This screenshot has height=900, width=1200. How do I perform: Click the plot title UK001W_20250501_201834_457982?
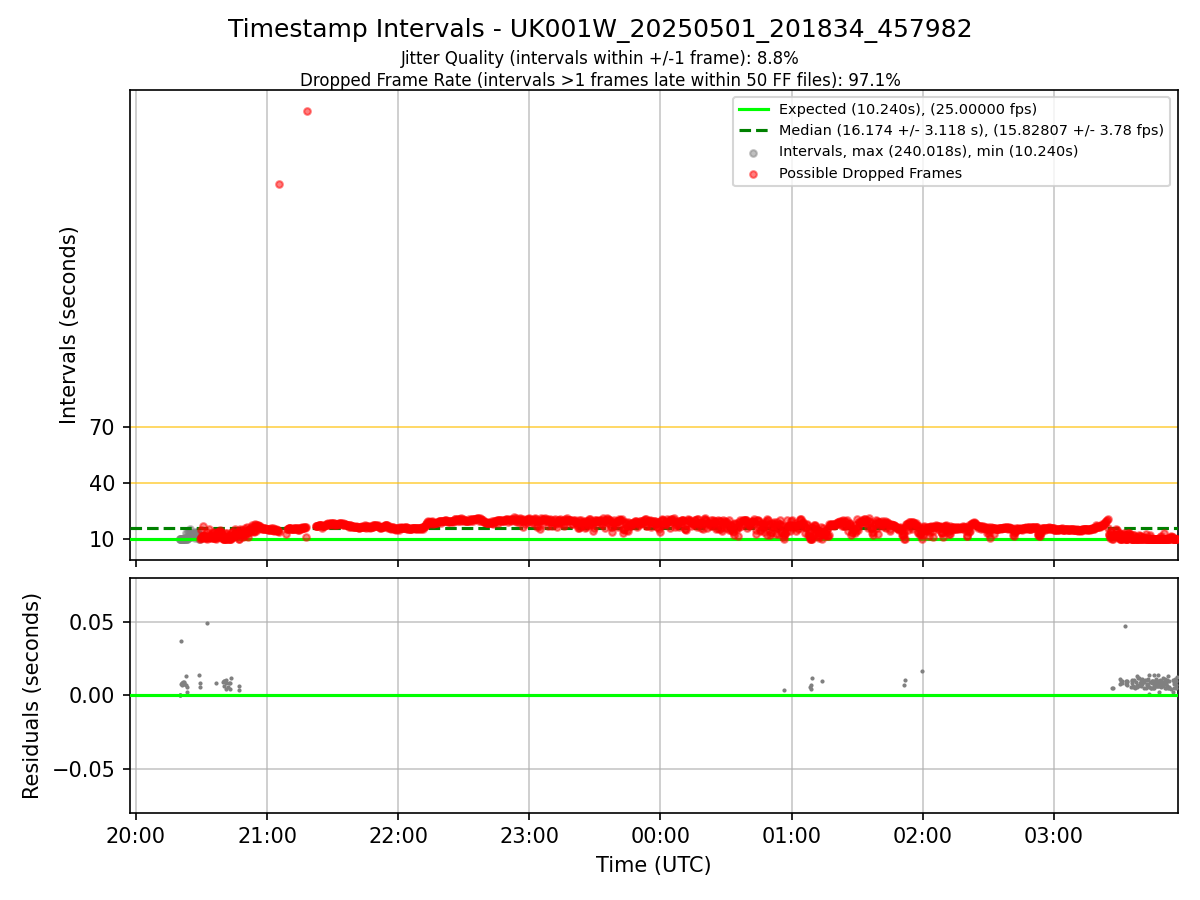(599, 29)
